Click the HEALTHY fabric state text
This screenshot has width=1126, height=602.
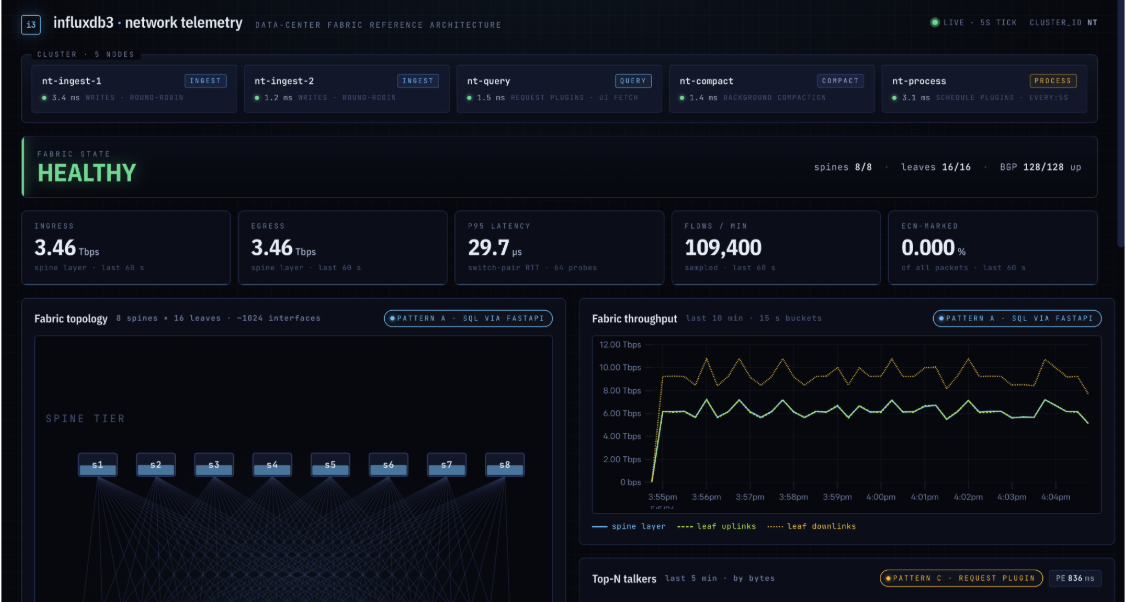click(86, 173)
